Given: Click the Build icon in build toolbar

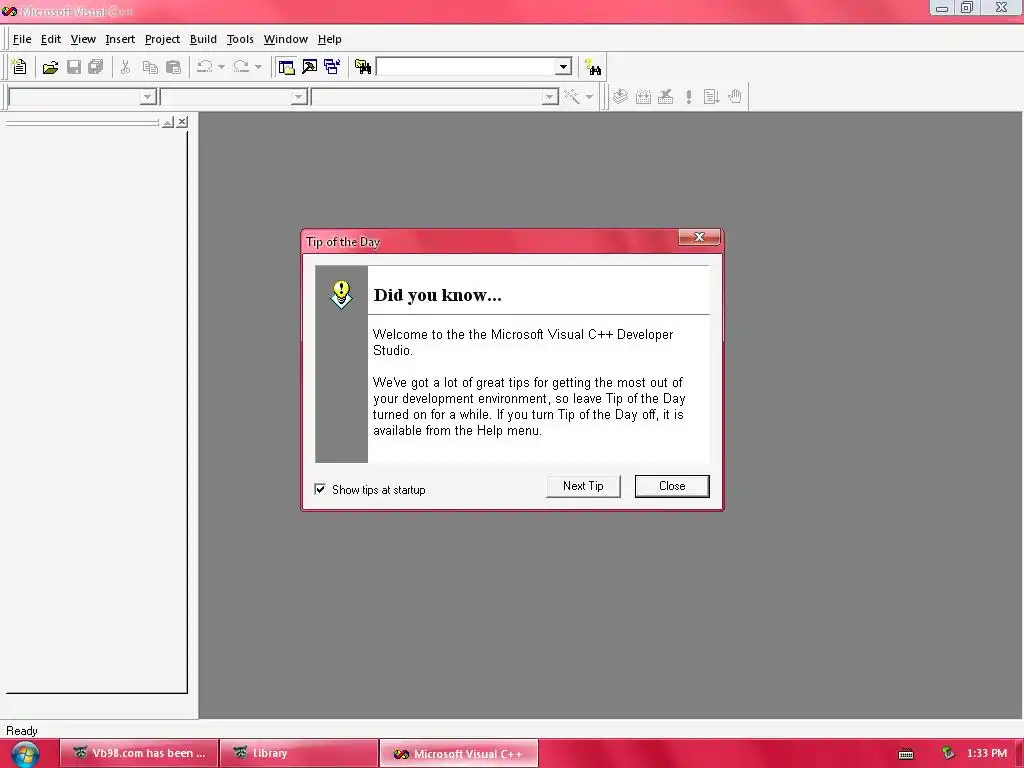Looking at the screenshot, I should point(643,97).
